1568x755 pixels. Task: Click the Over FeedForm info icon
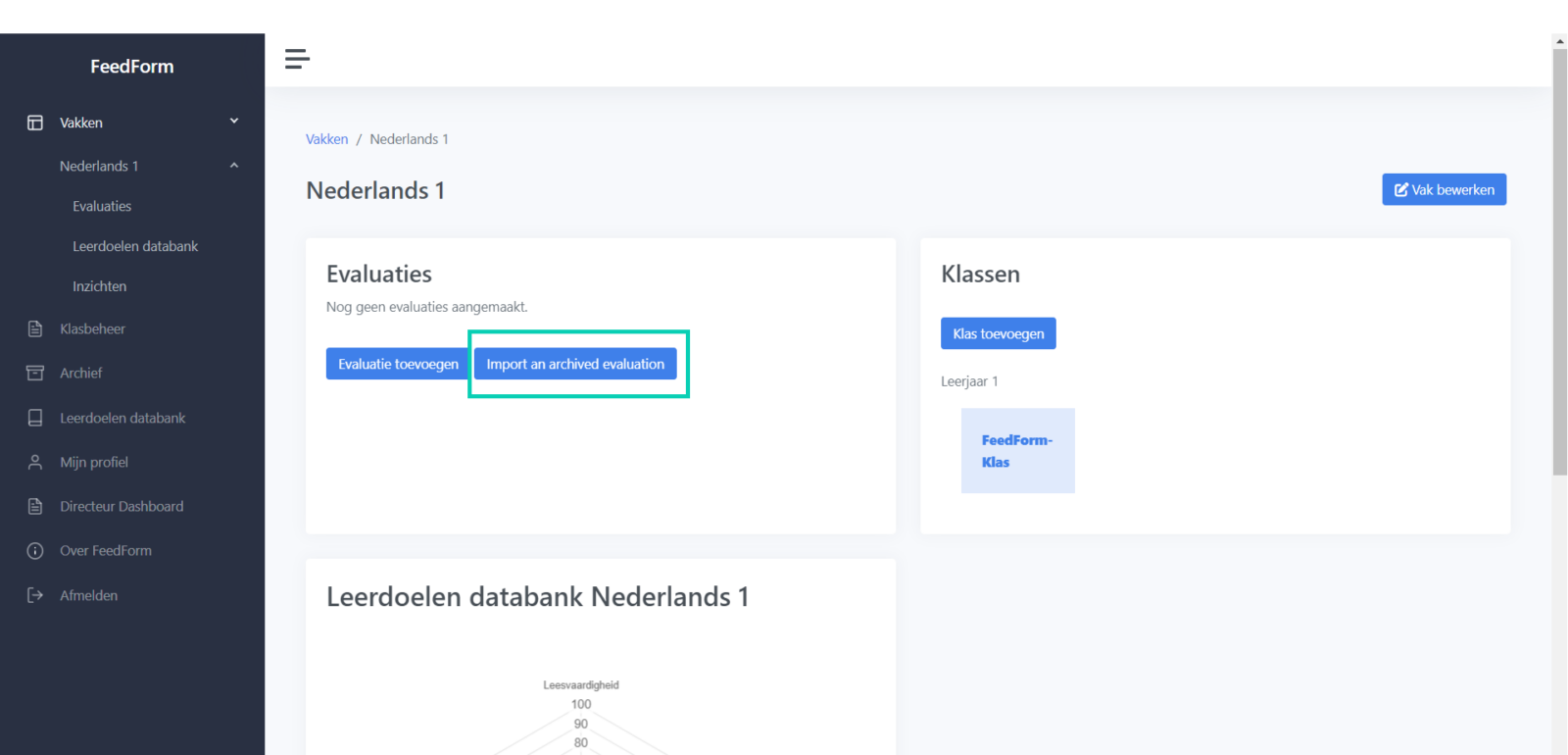(35, 551)
